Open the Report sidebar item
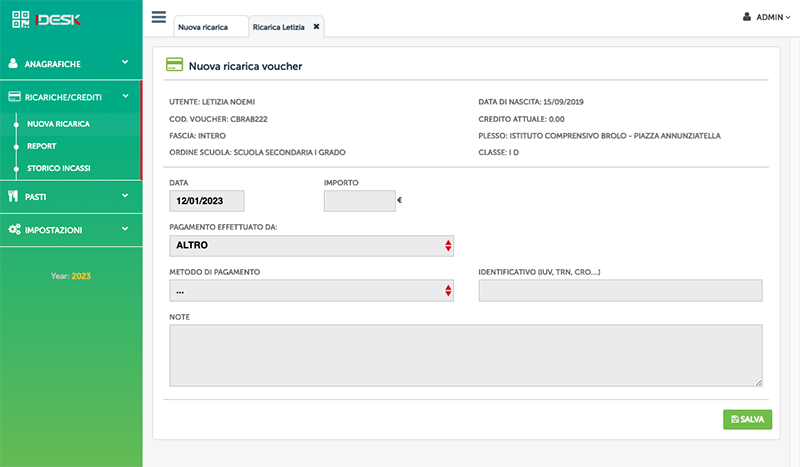Screen dimensions: 800x467 [x=42, y=146]
